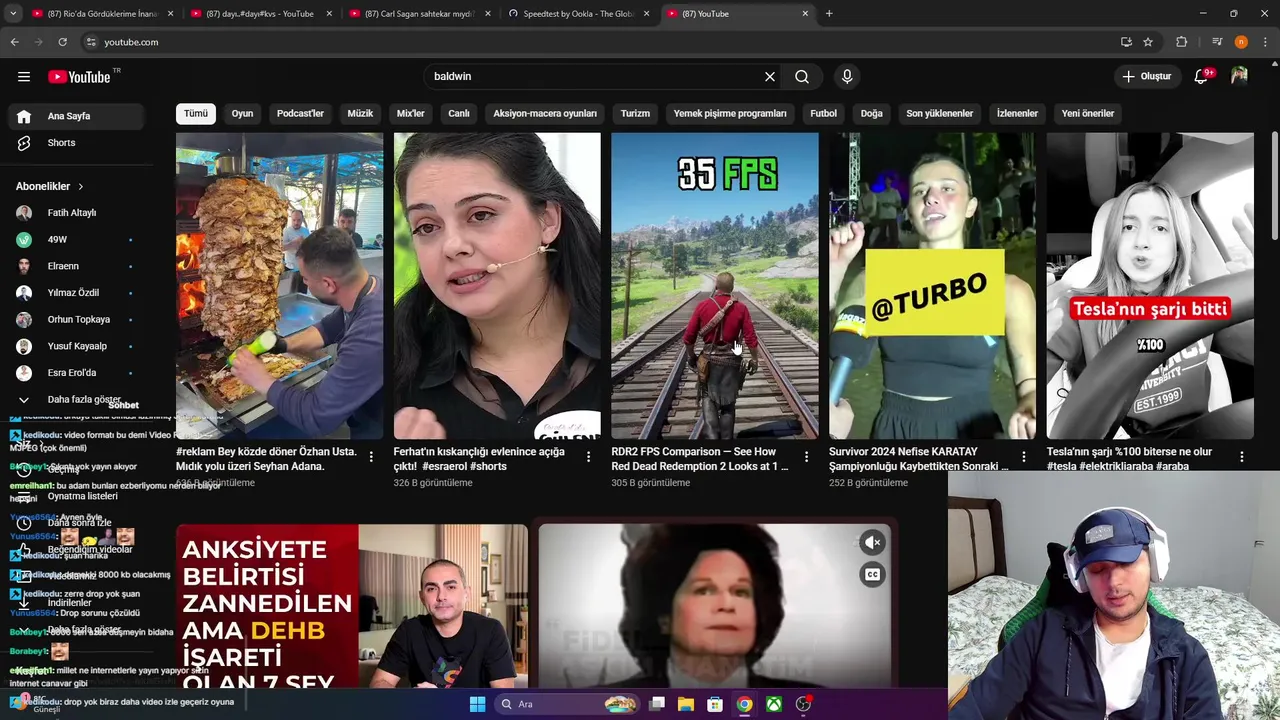
Task: Click the youtube.com address bar
Action: coord(600,42)
